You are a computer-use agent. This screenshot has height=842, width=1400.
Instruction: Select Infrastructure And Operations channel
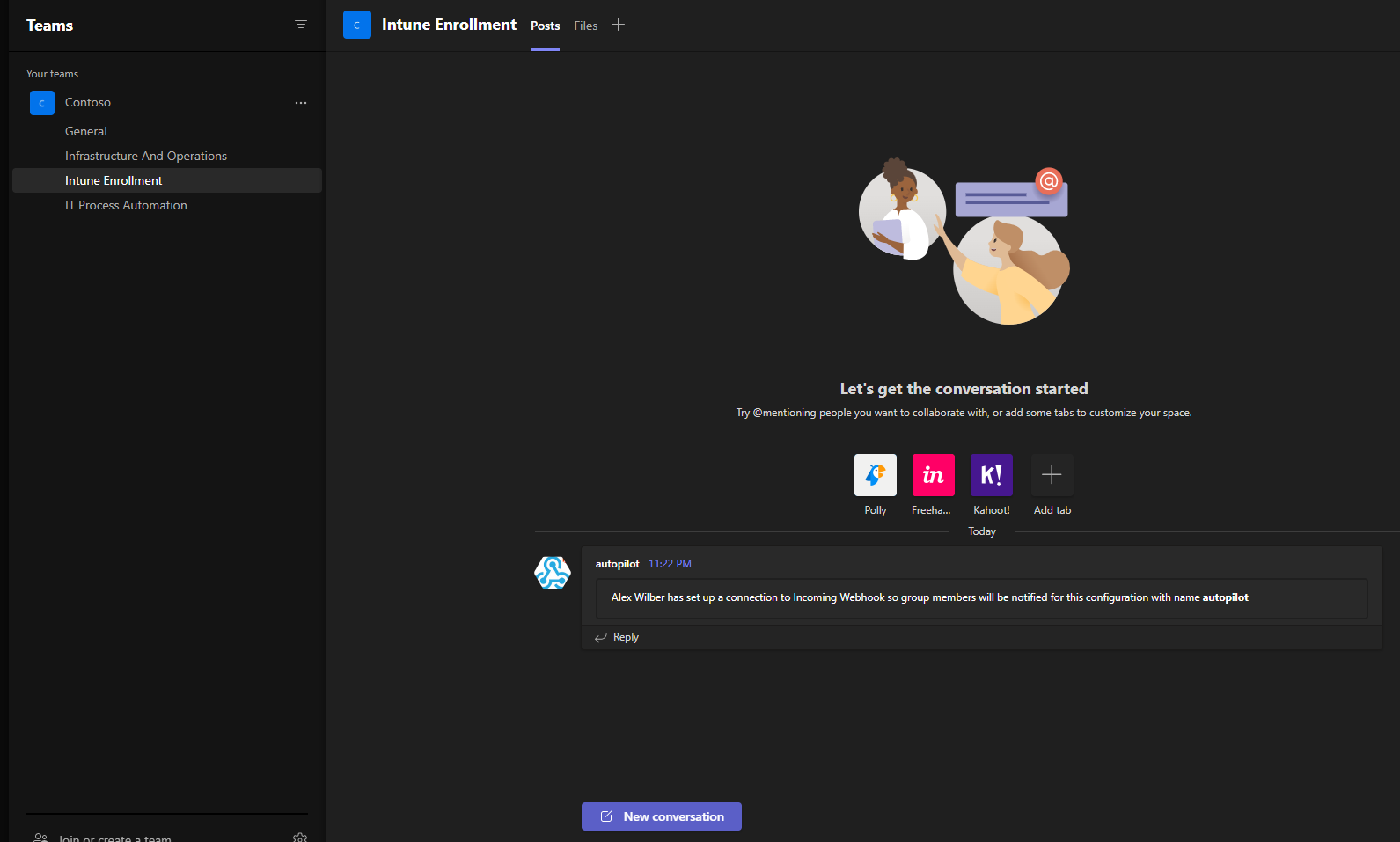146,156
